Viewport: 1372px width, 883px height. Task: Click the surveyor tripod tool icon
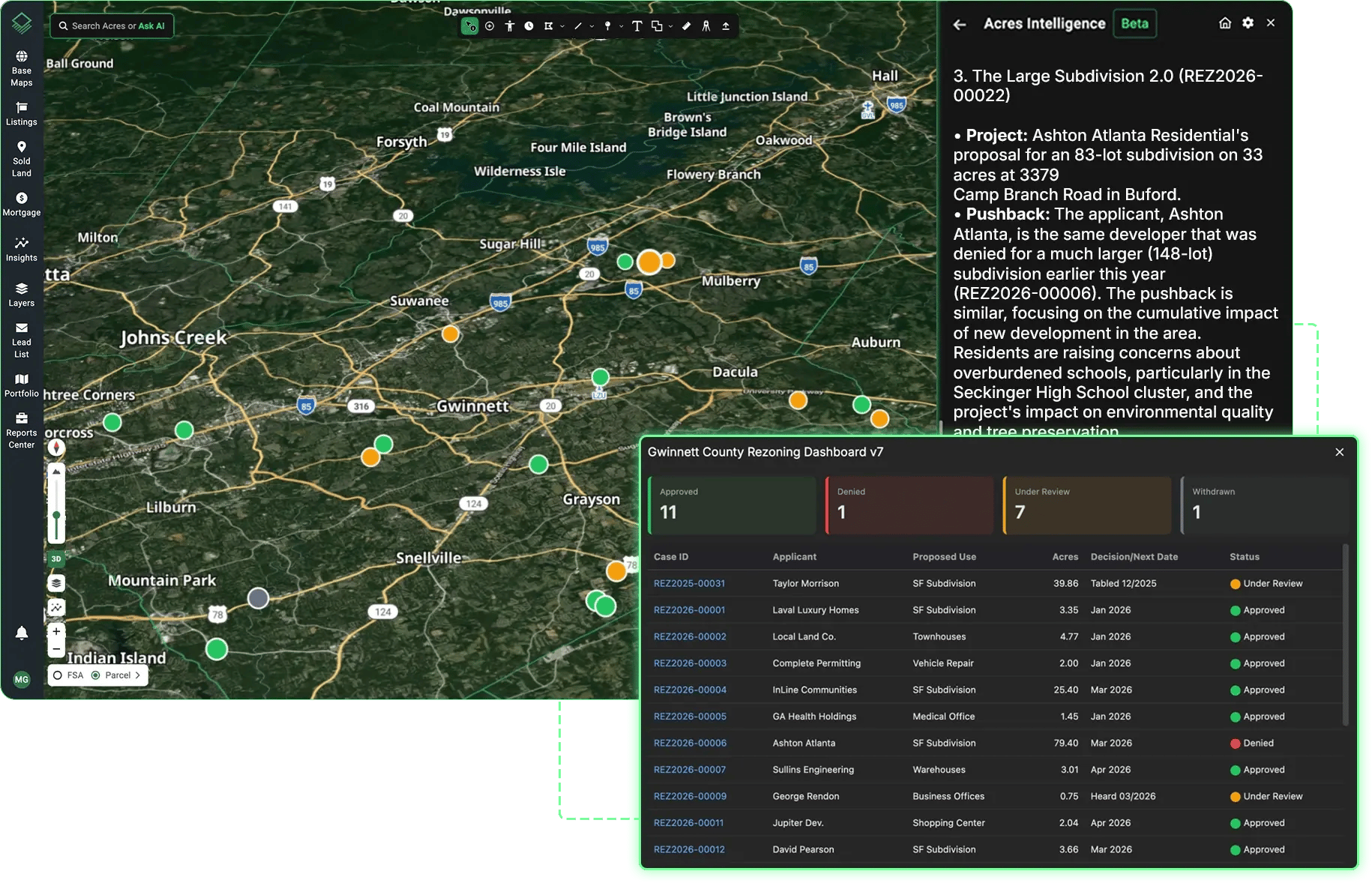706,26
